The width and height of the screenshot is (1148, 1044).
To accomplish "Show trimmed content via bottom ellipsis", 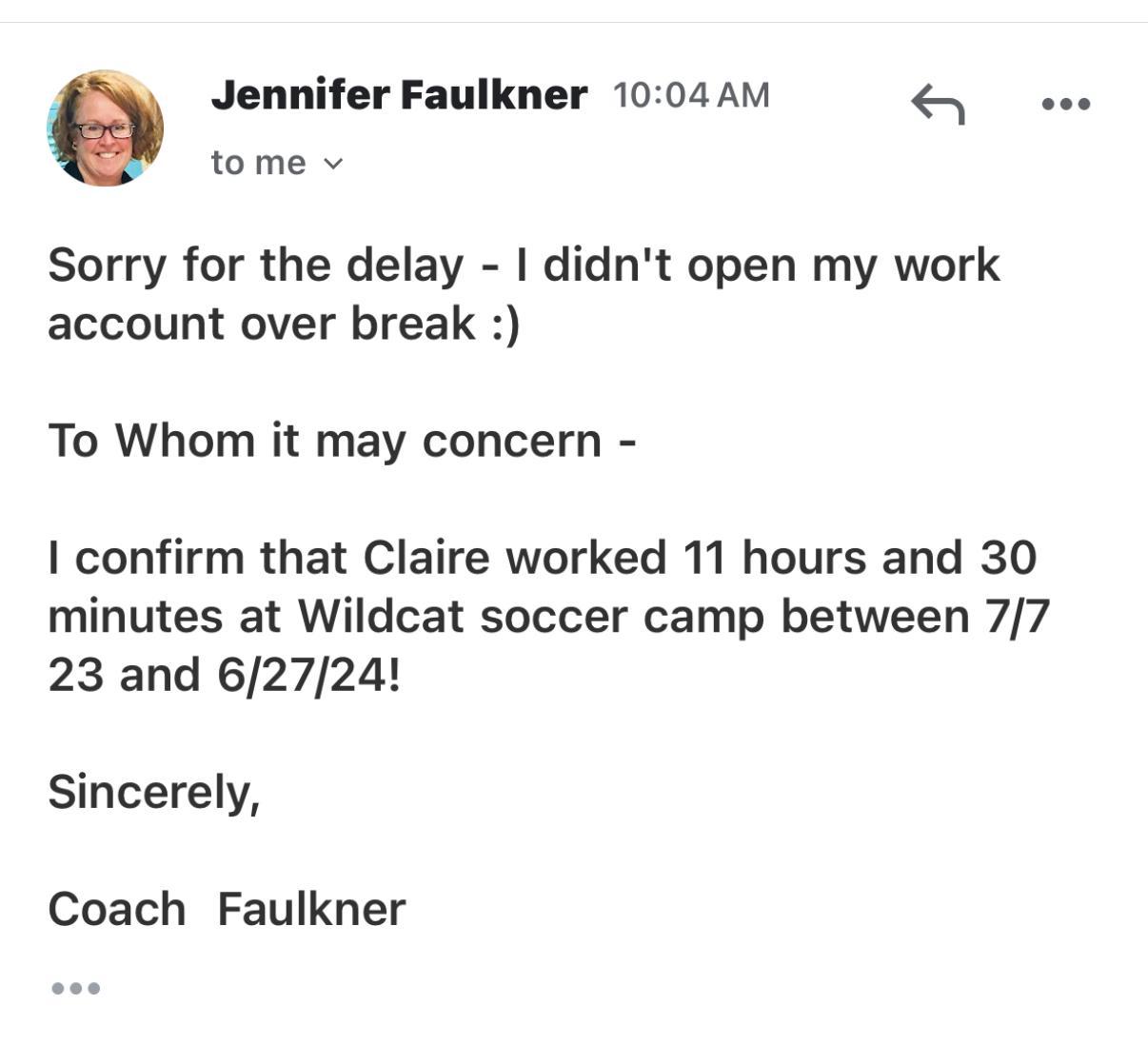I will click(75, 988).
